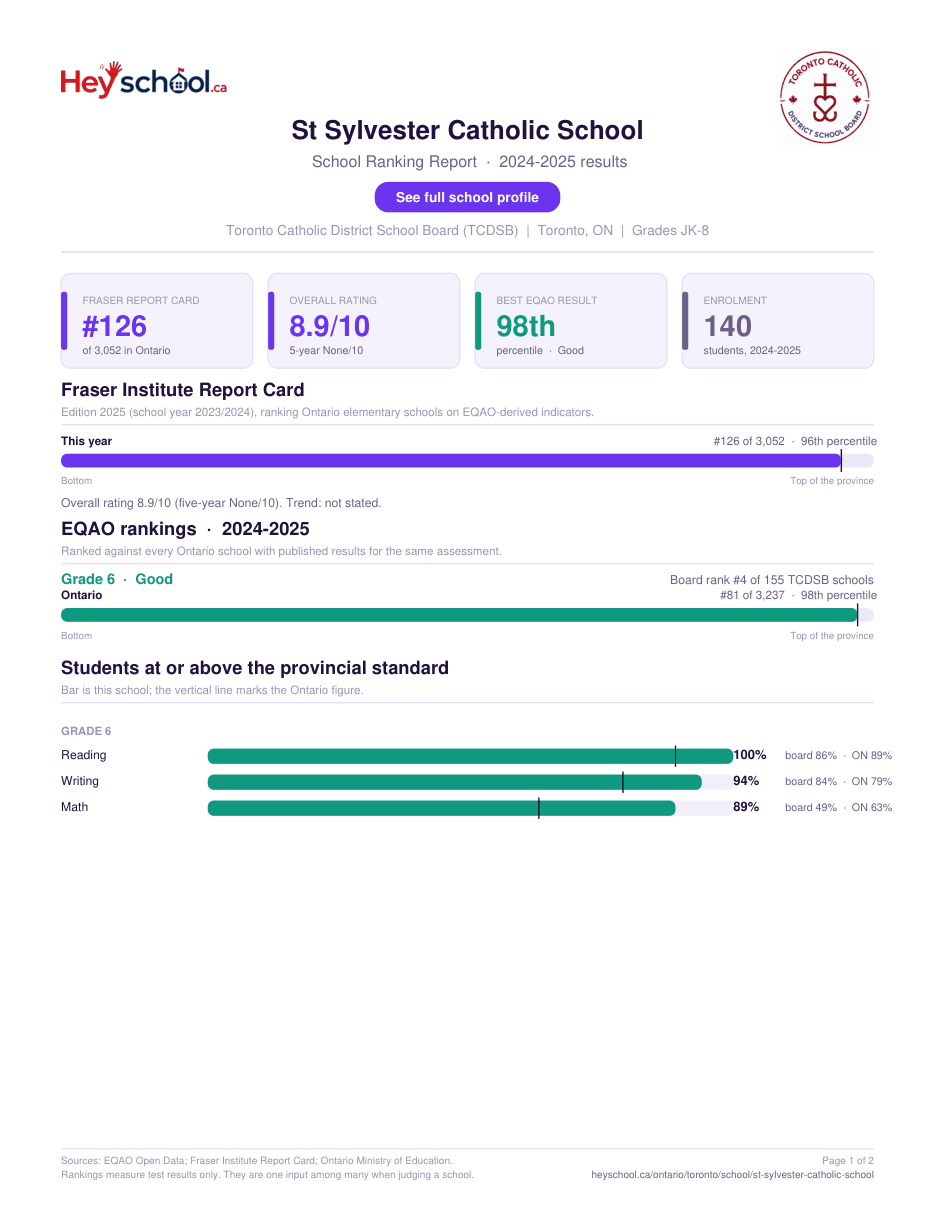Click the 94% Writing value
The height and width of the screenshot is (1210, 935).
coord(746,781)
